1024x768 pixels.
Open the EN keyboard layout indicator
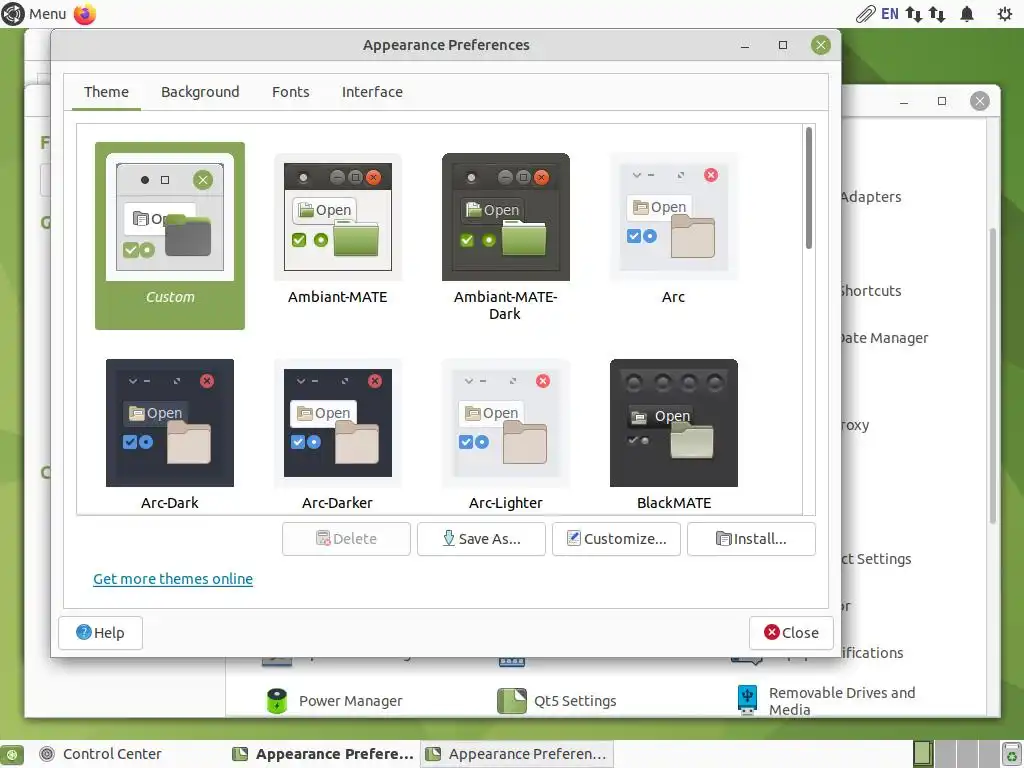click(x=889, y=14)
